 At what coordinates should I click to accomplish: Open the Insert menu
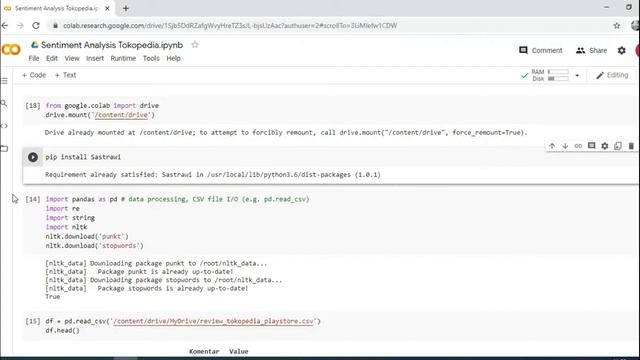(95, 58)
